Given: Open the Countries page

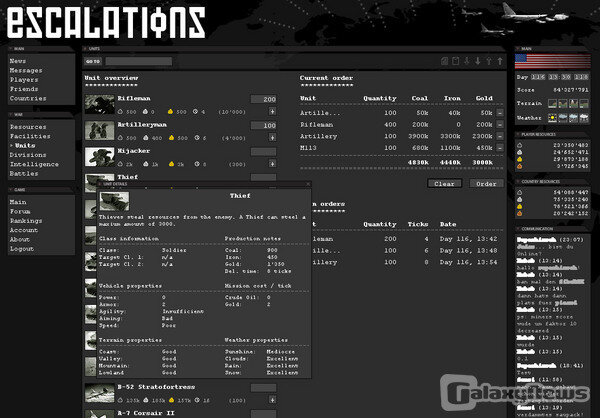Looking at the screenshot, I should click(x=28, y=98).
